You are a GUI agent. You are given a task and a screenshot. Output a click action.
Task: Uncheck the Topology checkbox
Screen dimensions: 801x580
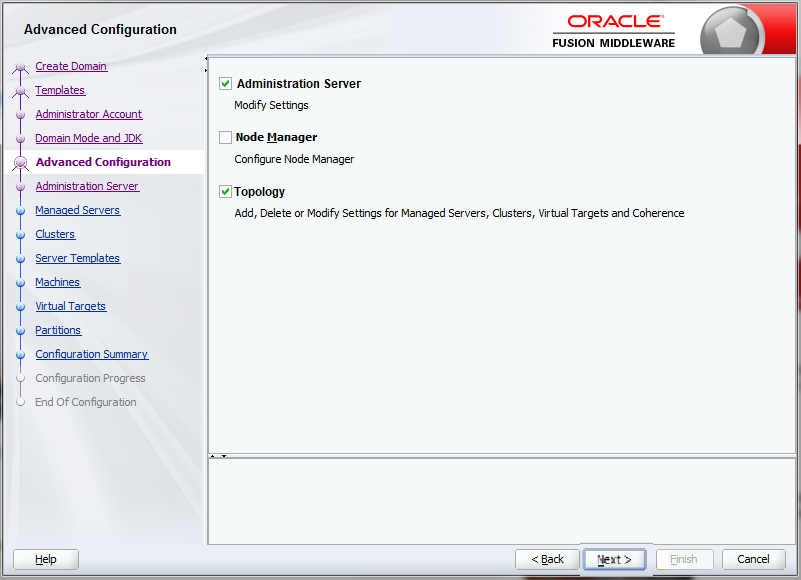(225, 192)
